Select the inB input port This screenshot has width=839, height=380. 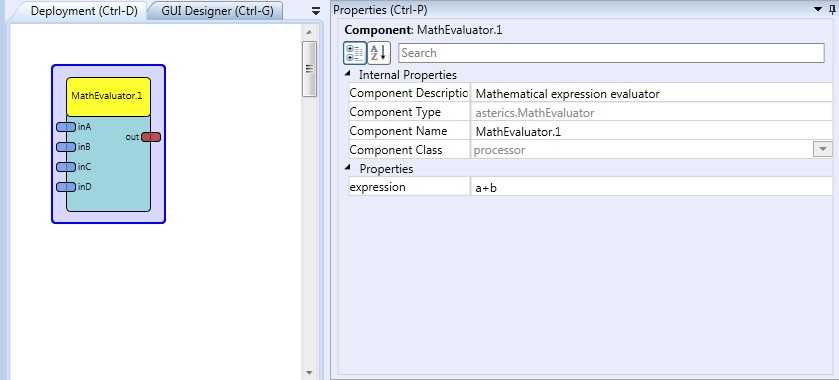click(66, 147)
